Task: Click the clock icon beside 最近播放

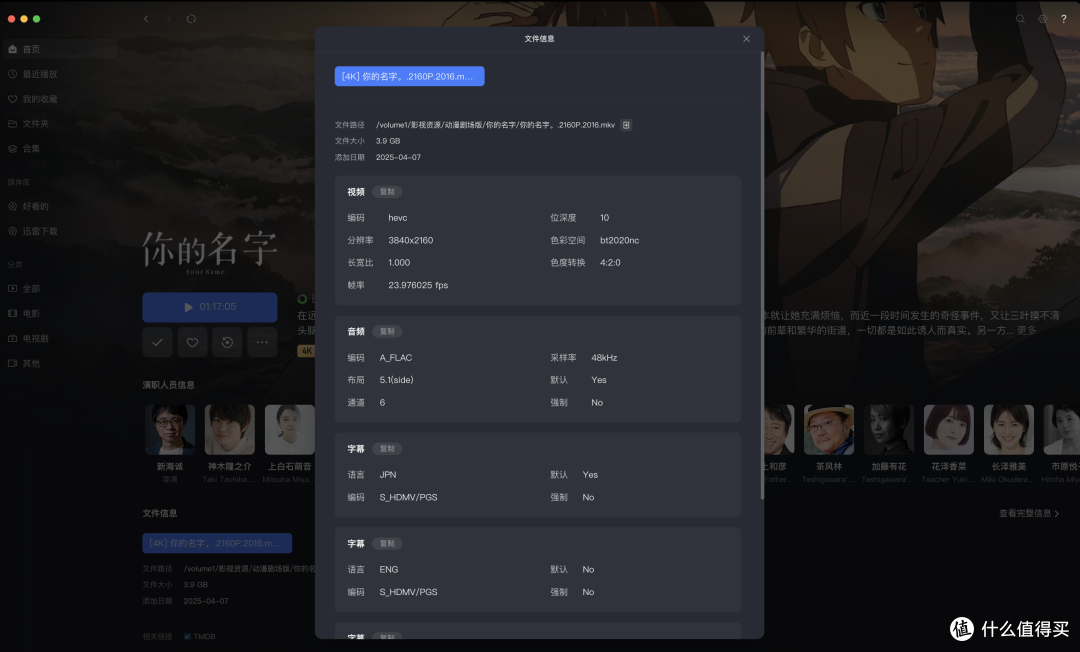Action: click(12, 74)
